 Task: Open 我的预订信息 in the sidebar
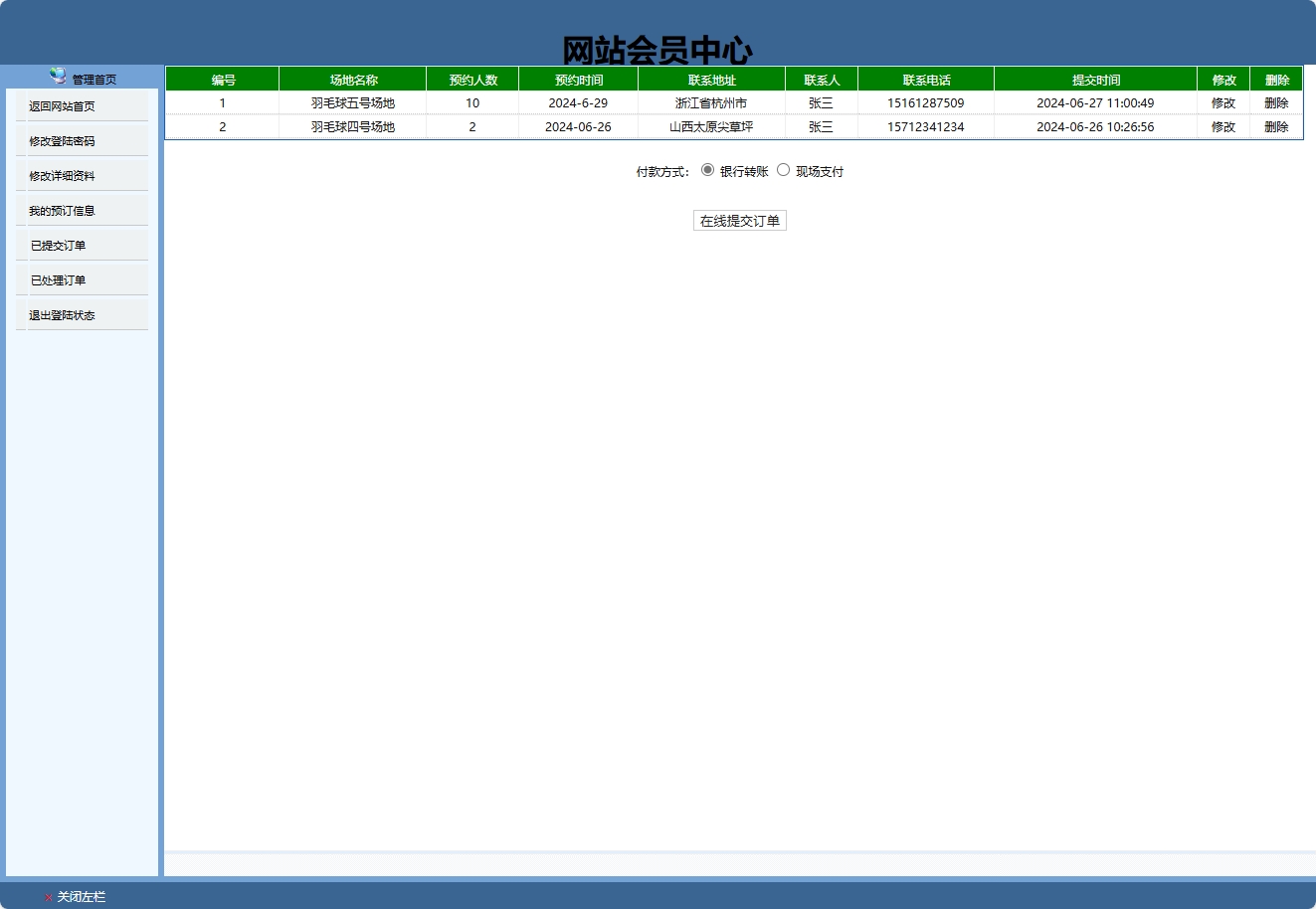click(x=62, y=210)
